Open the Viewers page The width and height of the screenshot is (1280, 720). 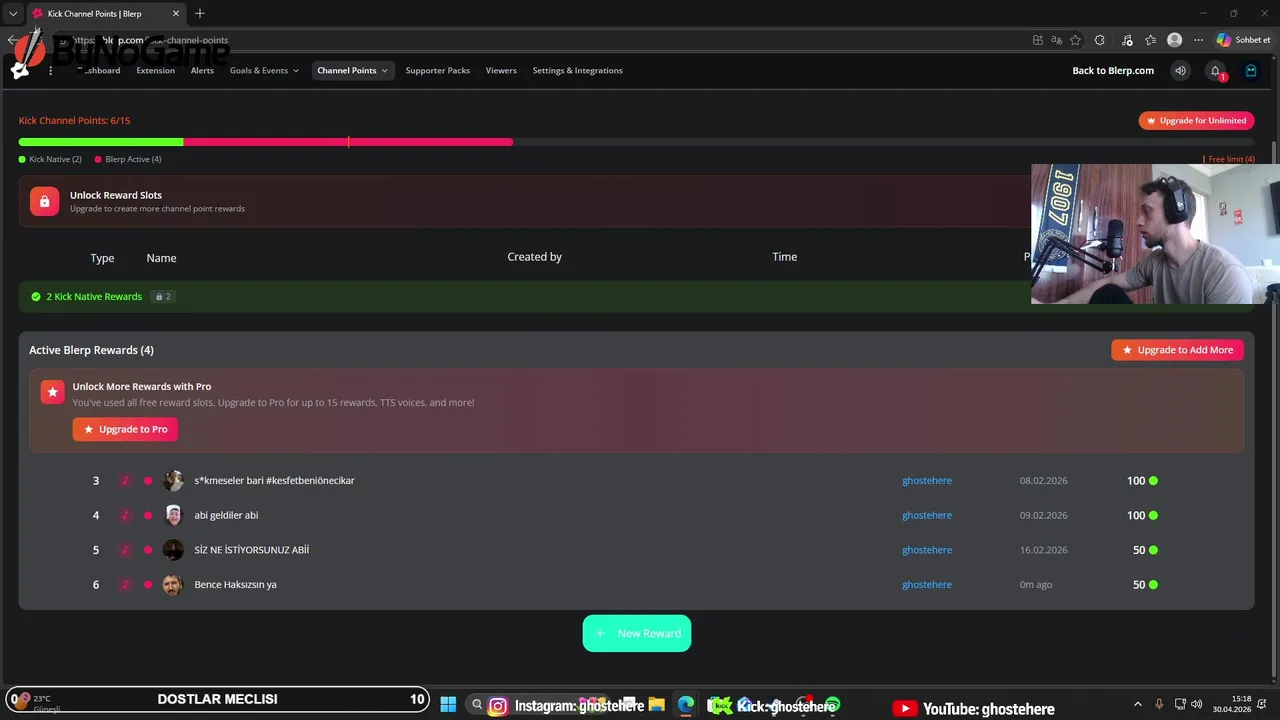click(501, 71)
